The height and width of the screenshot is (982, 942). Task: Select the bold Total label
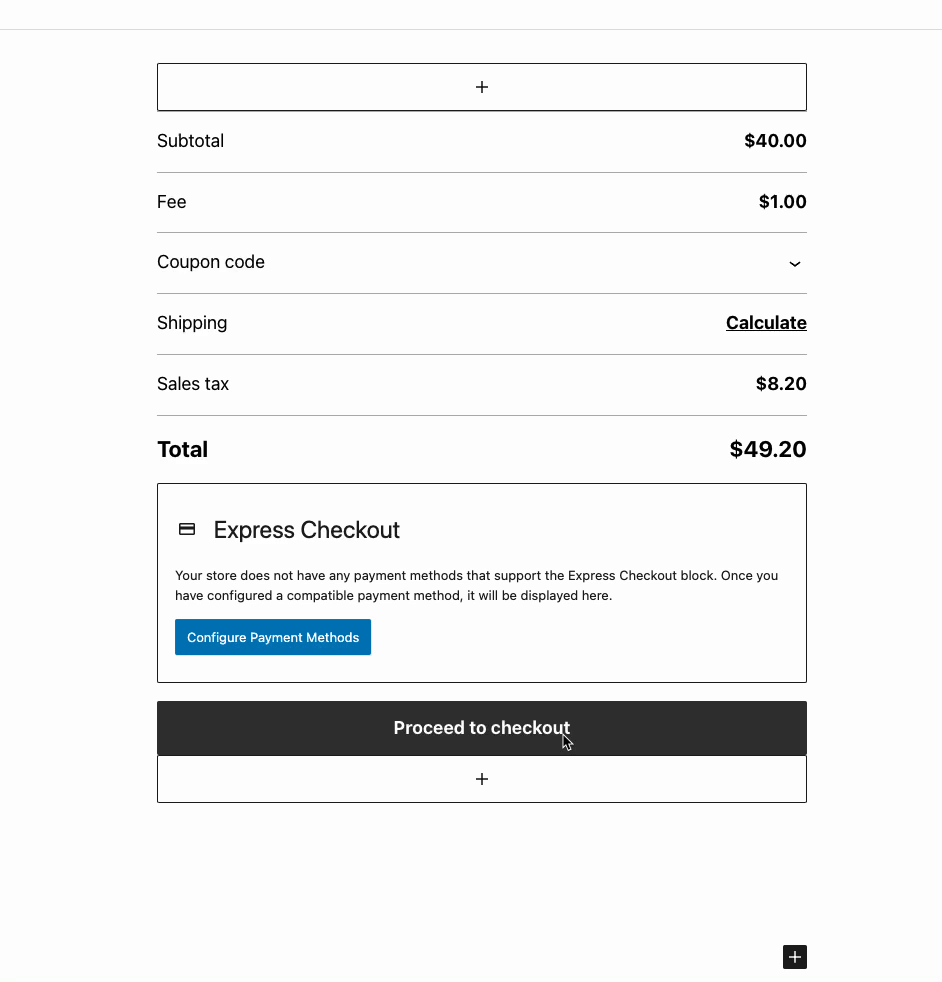point(183,449)
